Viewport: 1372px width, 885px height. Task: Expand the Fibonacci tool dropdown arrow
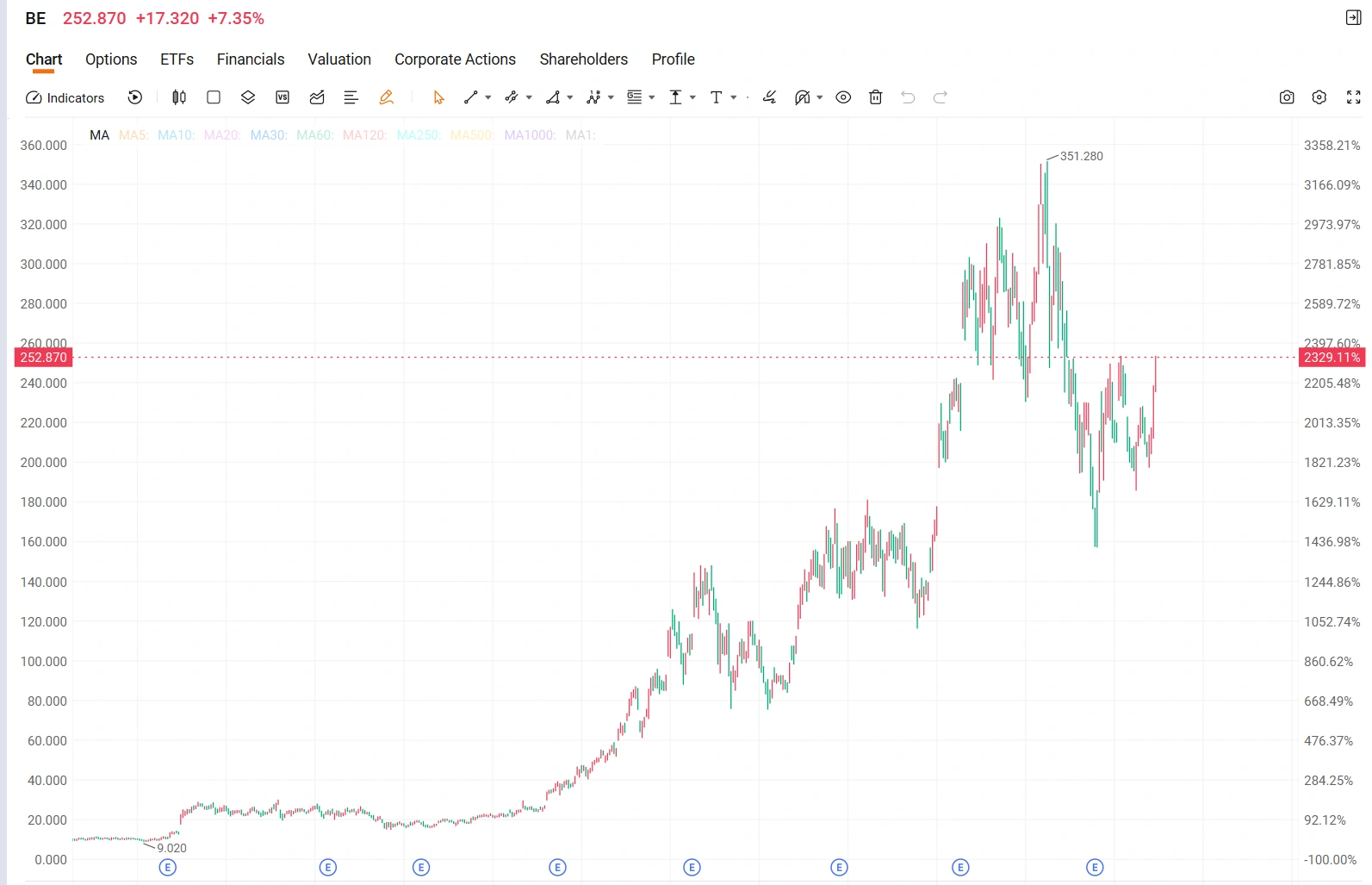pyautogui.click(x=652, y=97)
